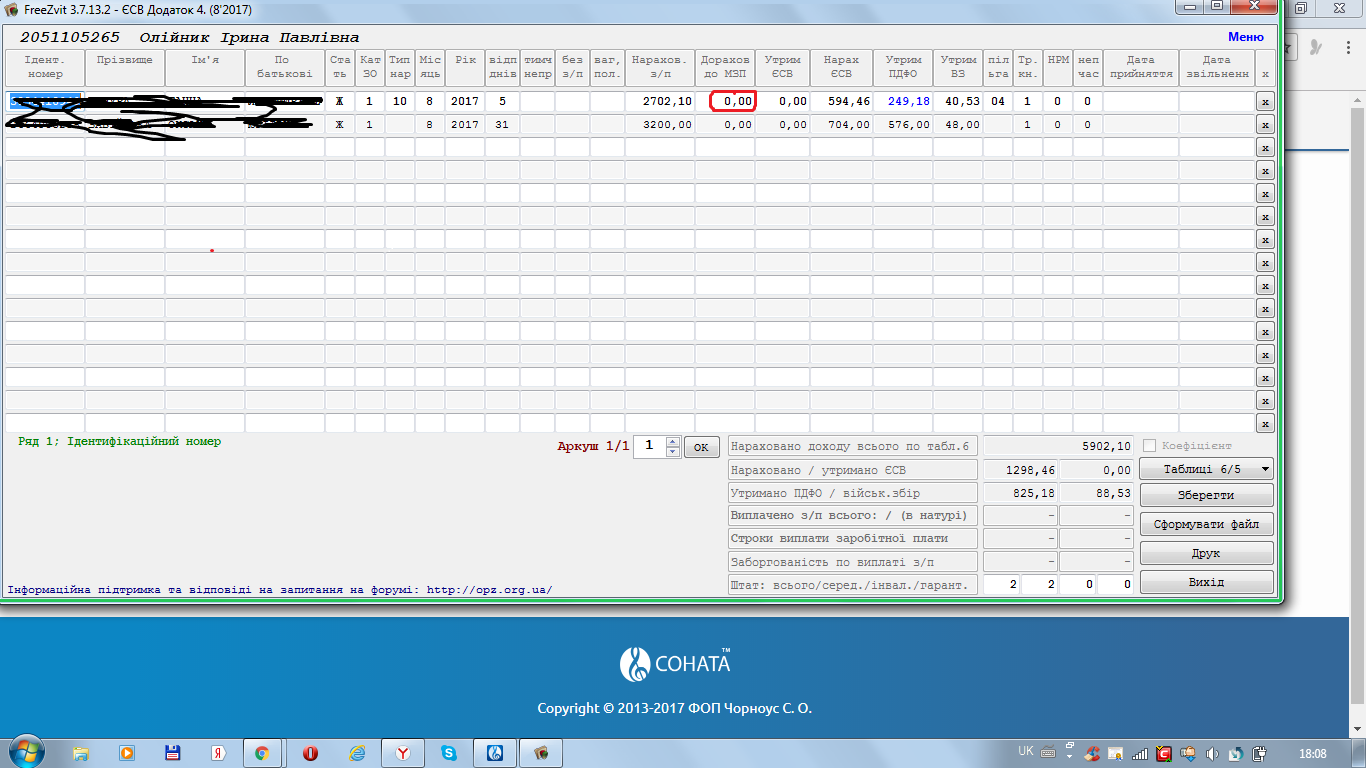The image size is (1366, 768).
Task: Open the Меню menu
Action: pyautogui.click(x=1245, y=37)
